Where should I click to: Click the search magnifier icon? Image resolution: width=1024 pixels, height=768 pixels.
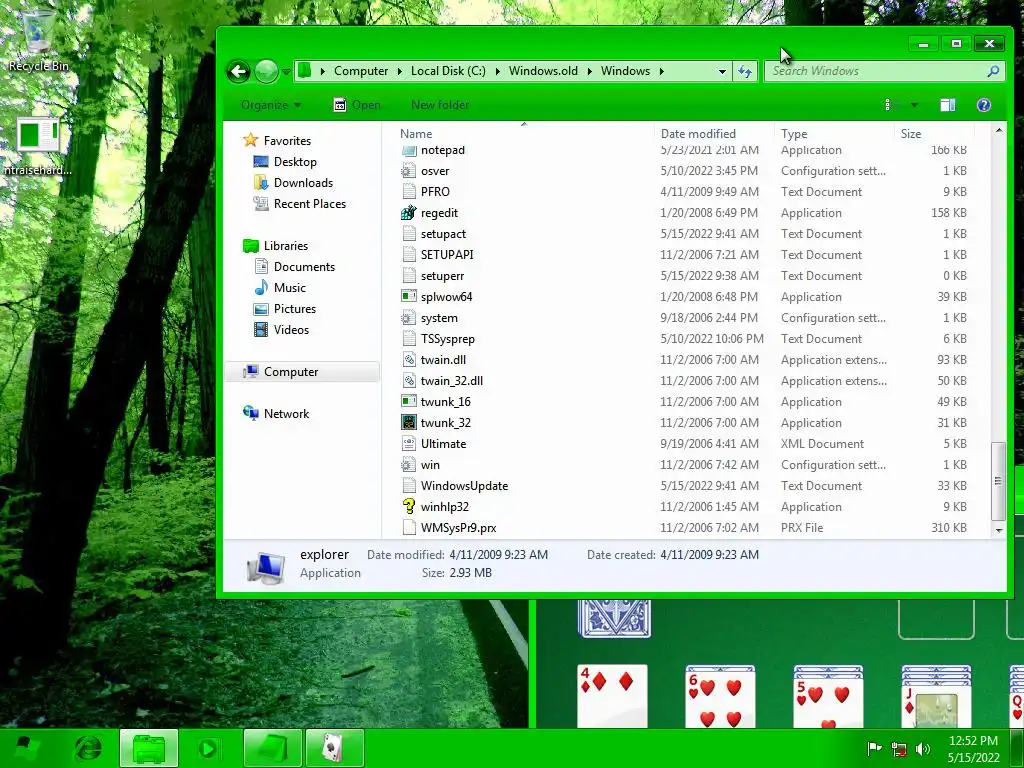coord(993,71)
